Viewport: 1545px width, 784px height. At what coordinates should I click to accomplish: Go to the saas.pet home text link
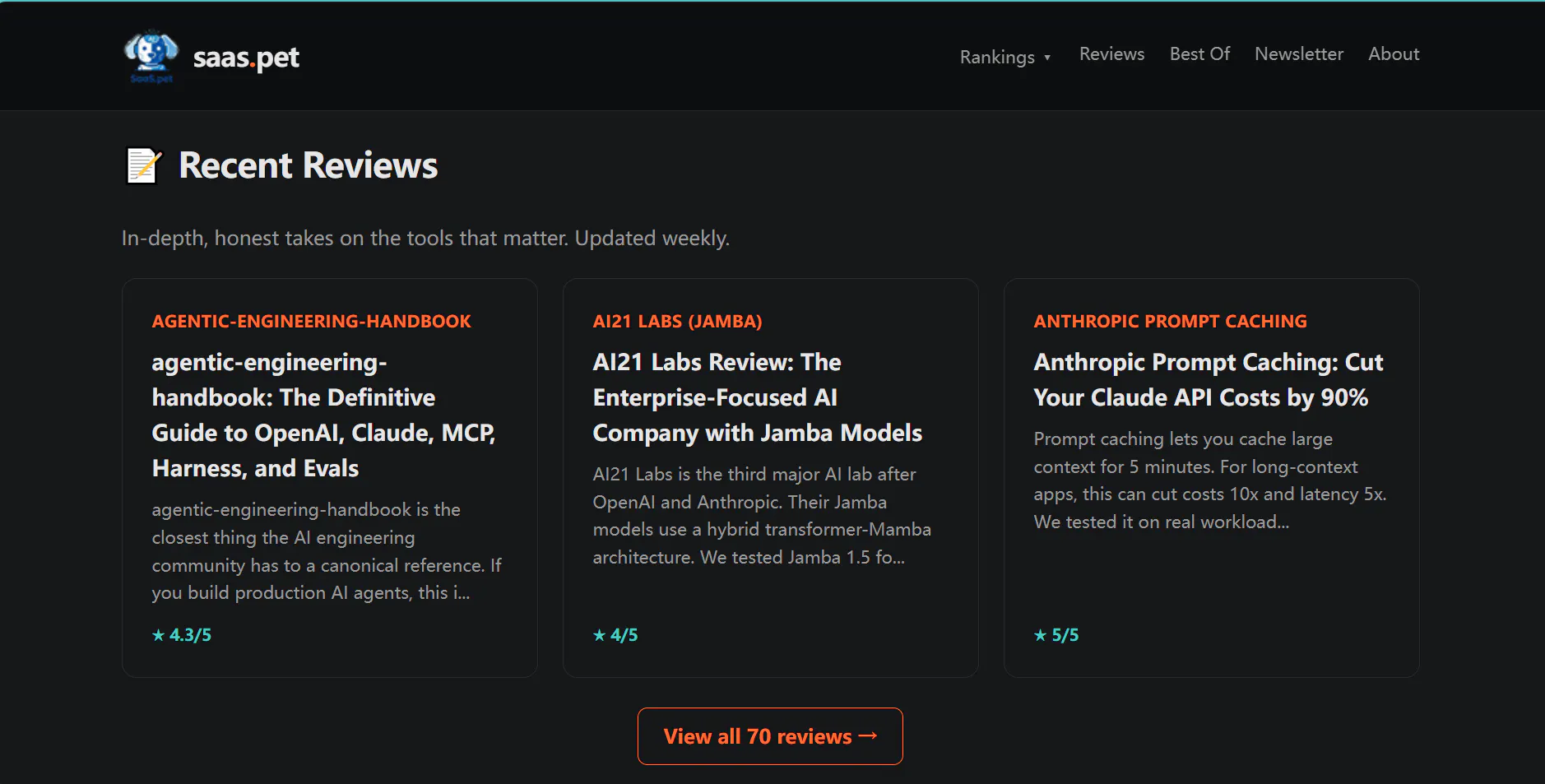246,58
